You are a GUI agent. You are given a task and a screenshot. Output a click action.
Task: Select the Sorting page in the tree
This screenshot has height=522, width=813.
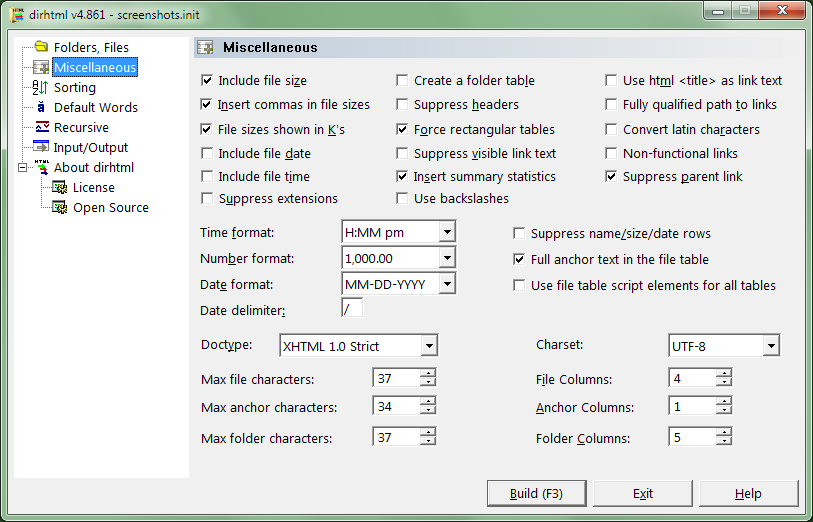[x=75, y=87]
